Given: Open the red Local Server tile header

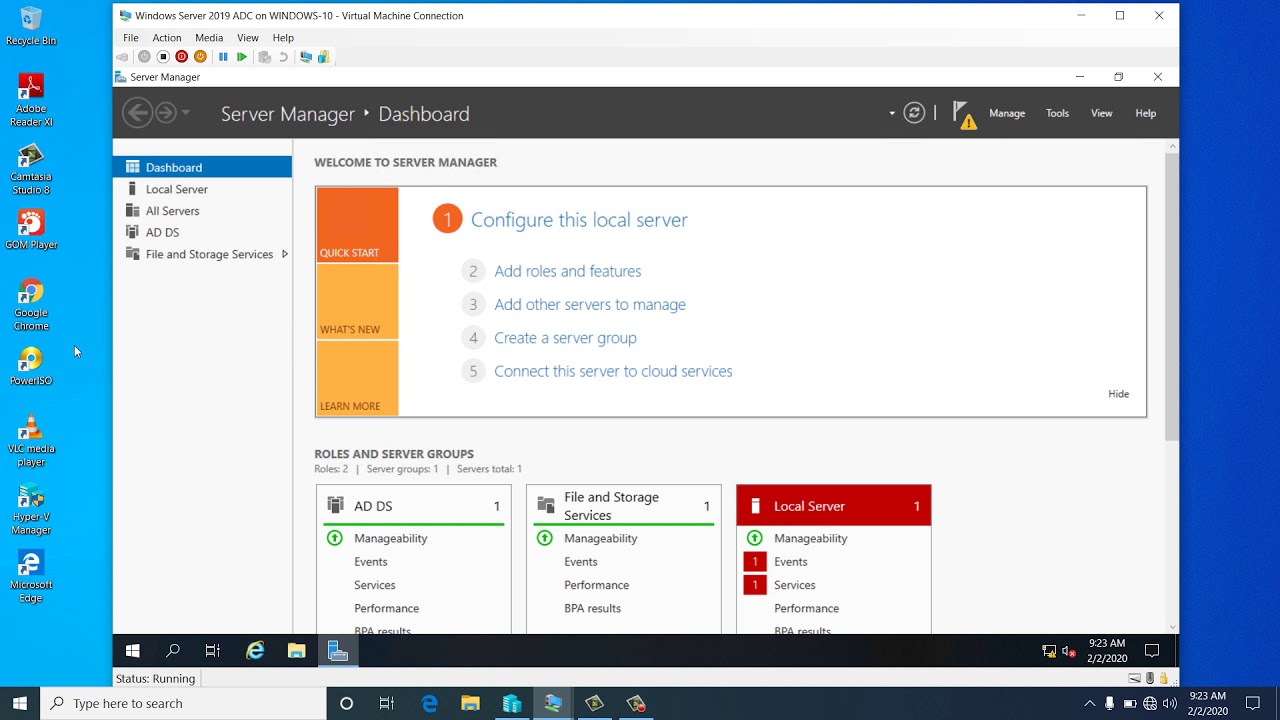Looking at the screenshot, I should [834, 506].
